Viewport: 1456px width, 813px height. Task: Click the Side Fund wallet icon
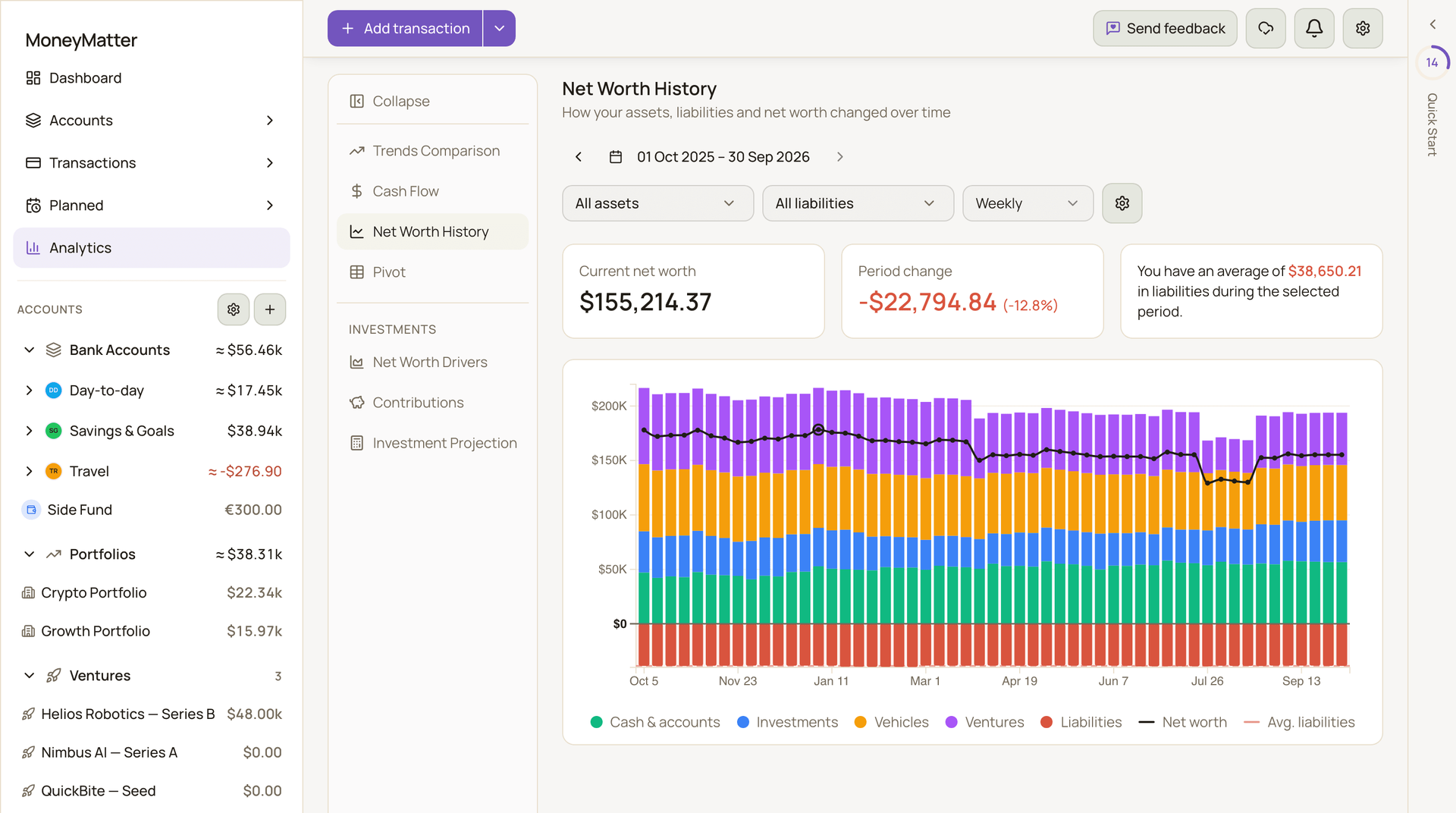pyautogui.click(x=31, y=510)
